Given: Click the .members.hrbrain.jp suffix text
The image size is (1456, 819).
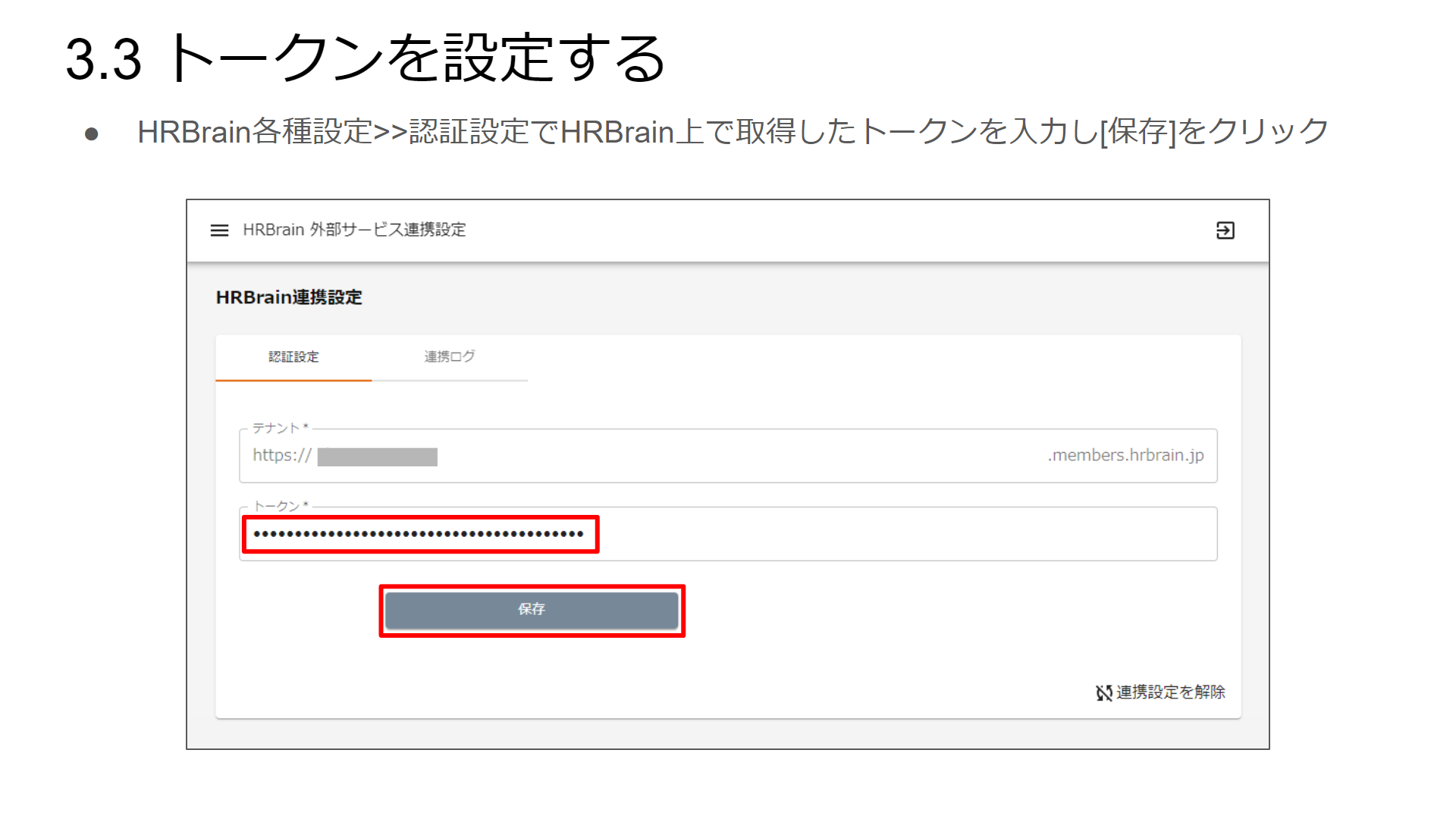Looking at the screenshot, I should point(1125,455).
